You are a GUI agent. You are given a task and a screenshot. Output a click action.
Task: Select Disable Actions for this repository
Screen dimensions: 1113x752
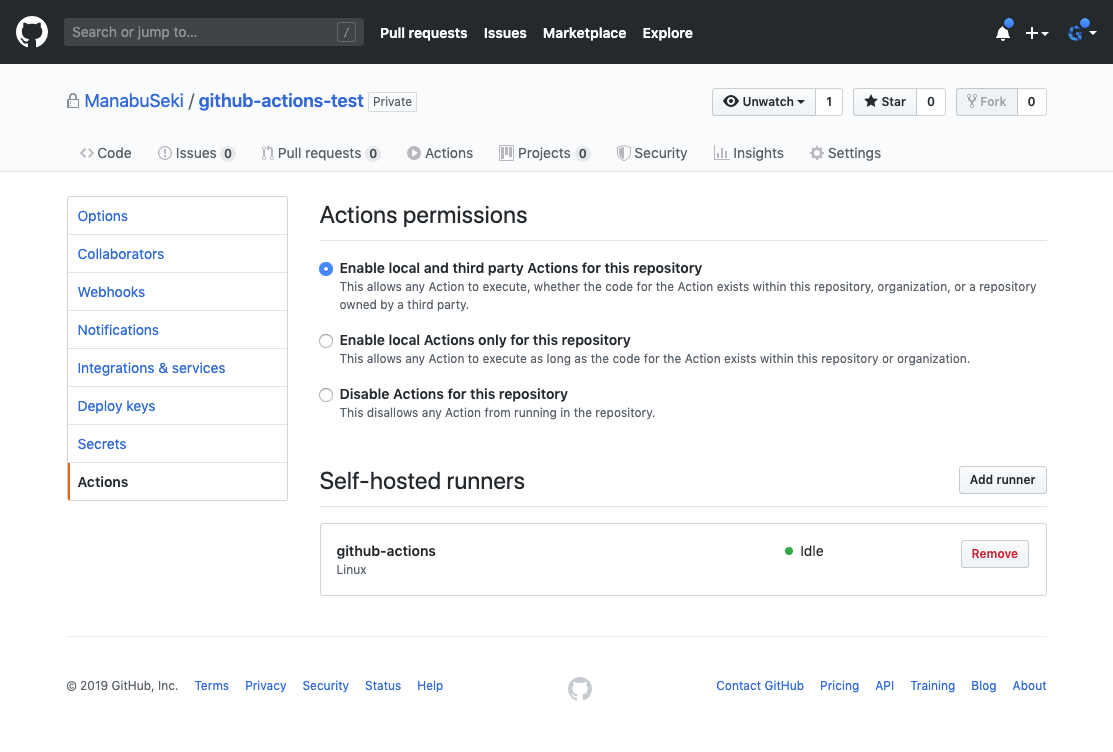pyautogui.click(x=326, y=395)
